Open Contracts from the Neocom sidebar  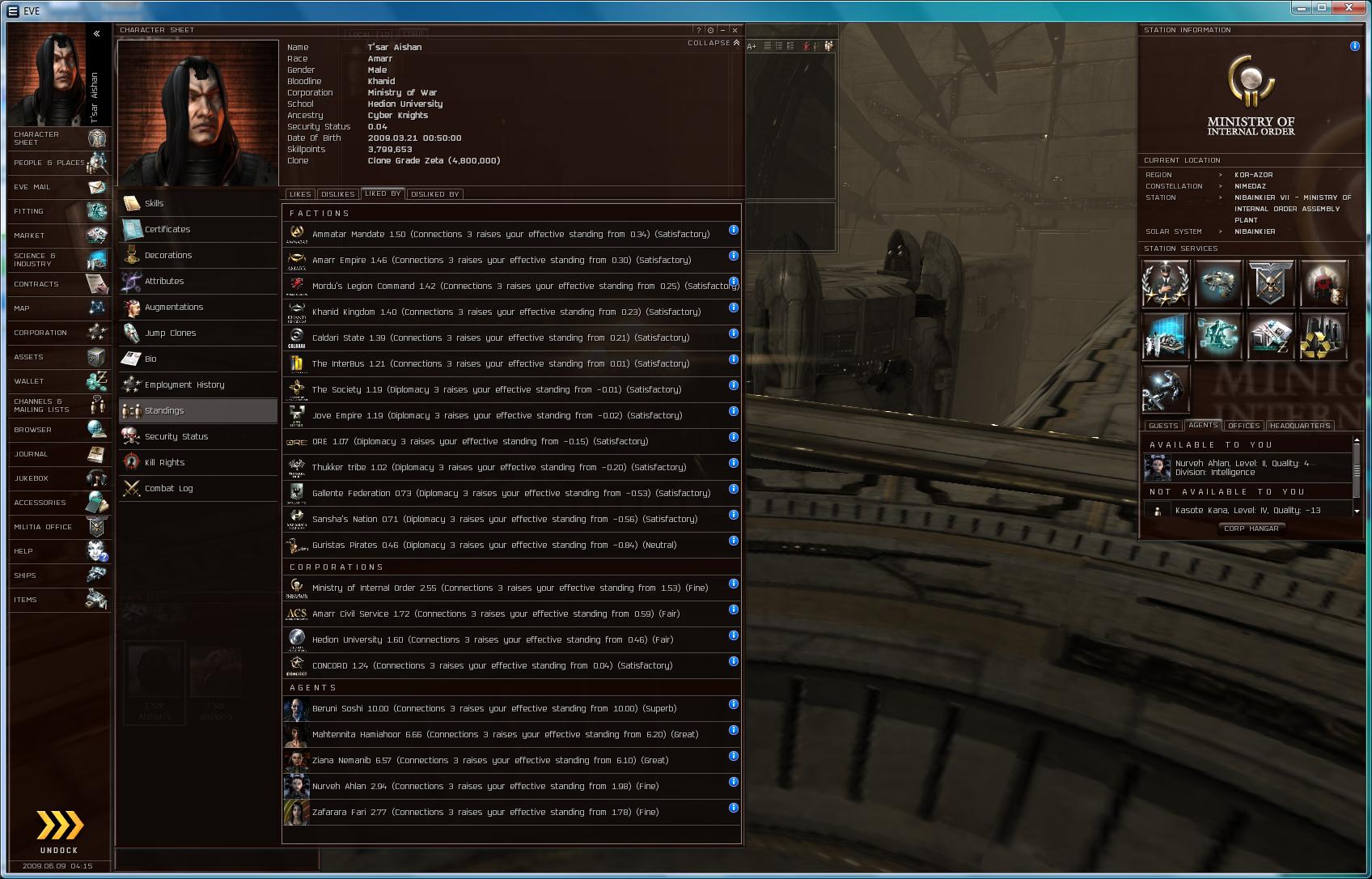[59, 284]
